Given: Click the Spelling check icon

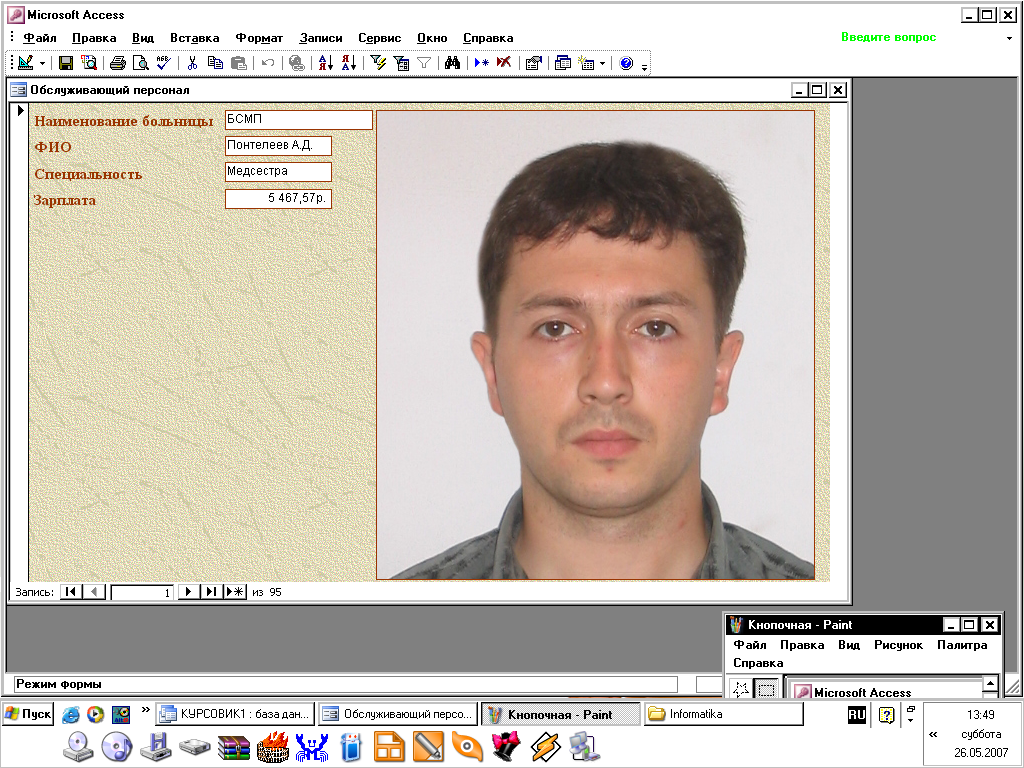Looking at the screenshot, I should (x=165, y=63).
